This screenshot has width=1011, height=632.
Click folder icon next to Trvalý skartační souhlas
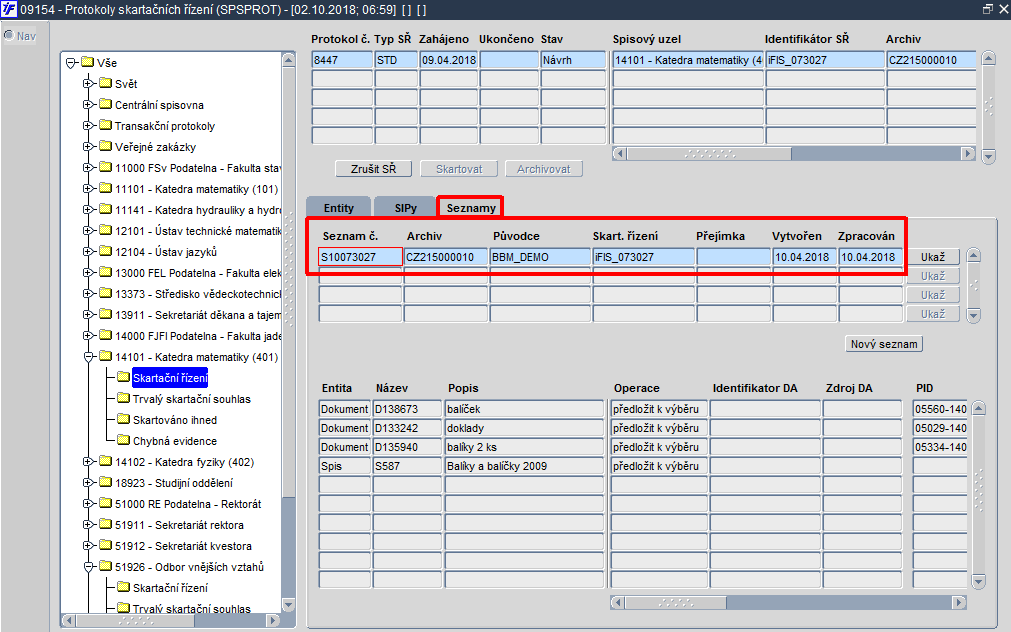tap(124, 399)
